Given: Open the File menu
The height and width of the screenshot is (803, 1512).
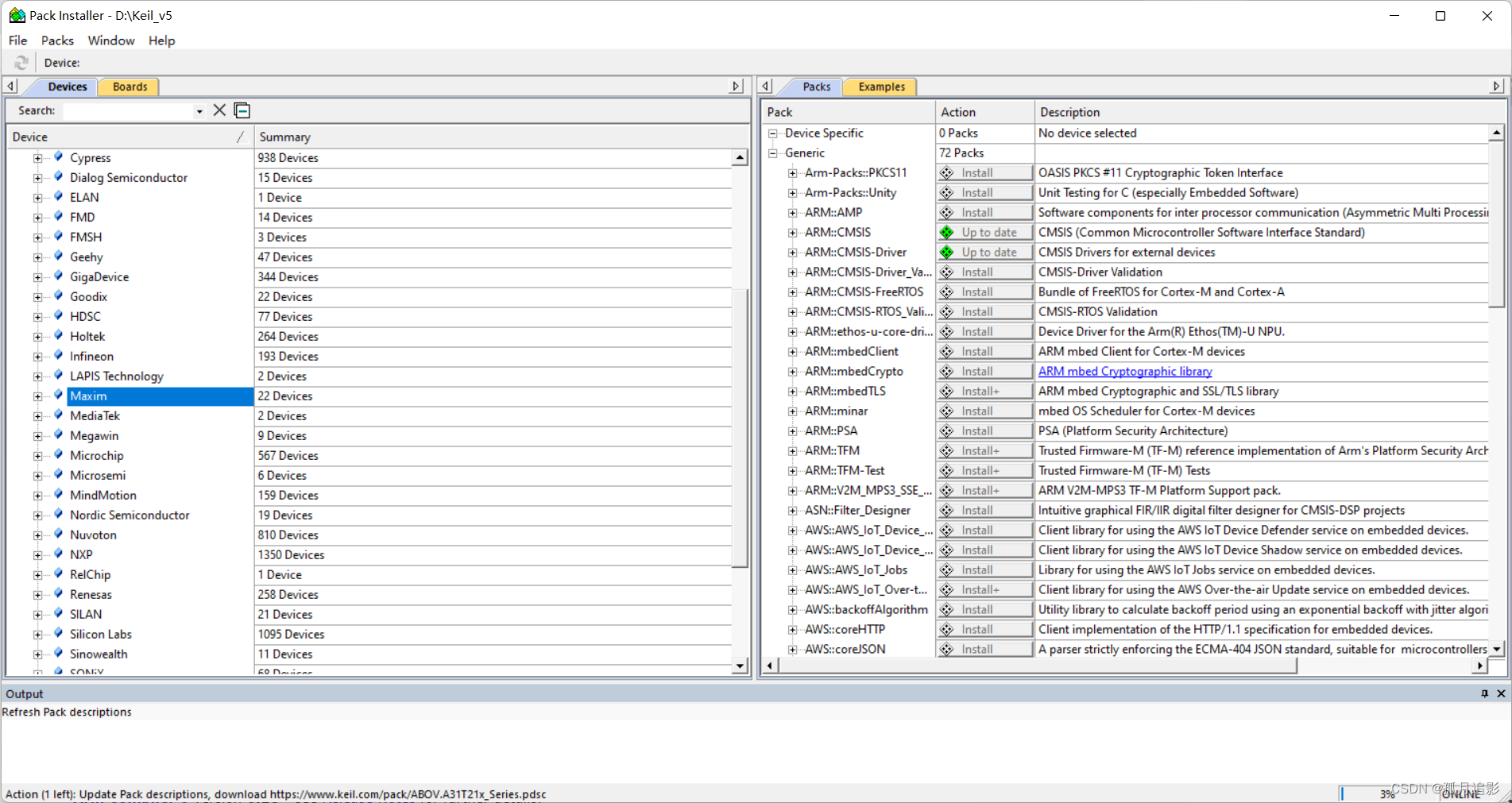Looking at the screenshot, I should (18, 41).
